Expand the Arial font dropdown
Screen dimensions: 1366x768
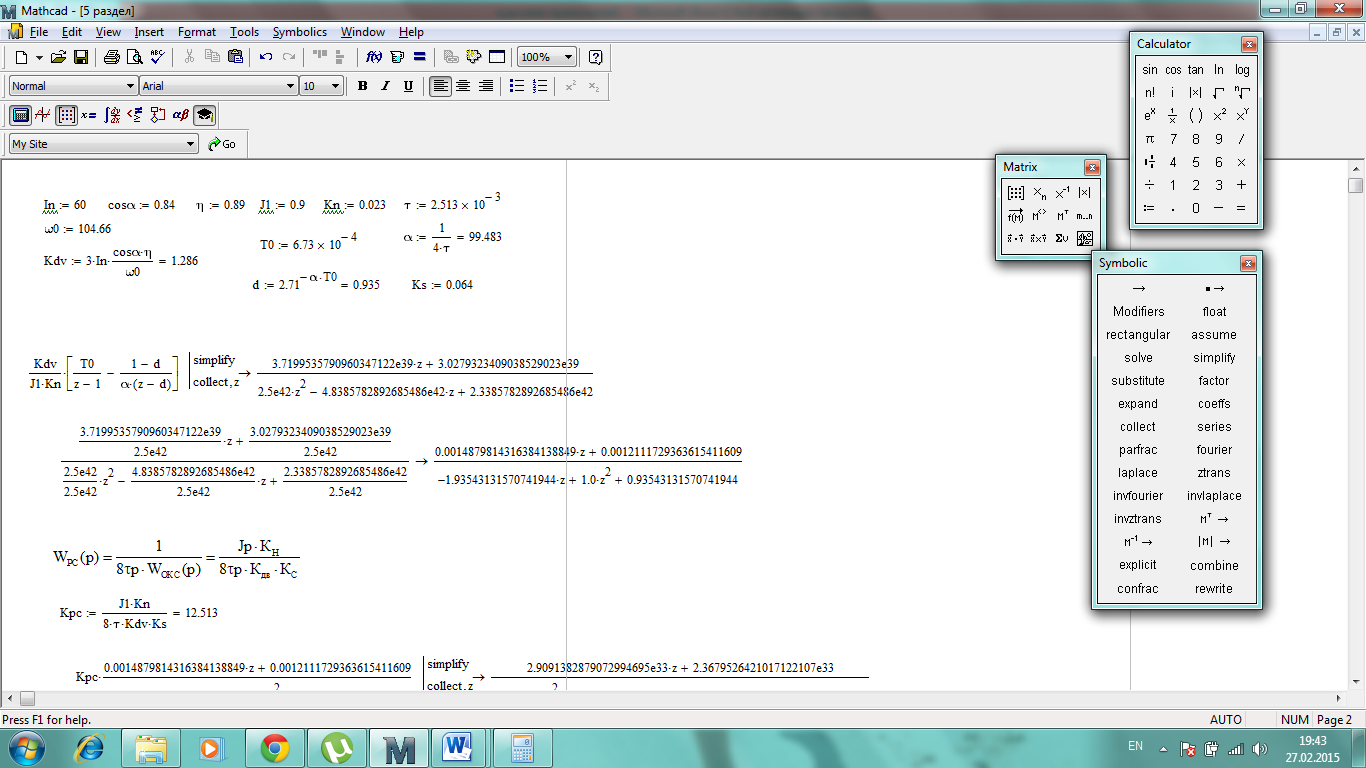coord(290,86)
